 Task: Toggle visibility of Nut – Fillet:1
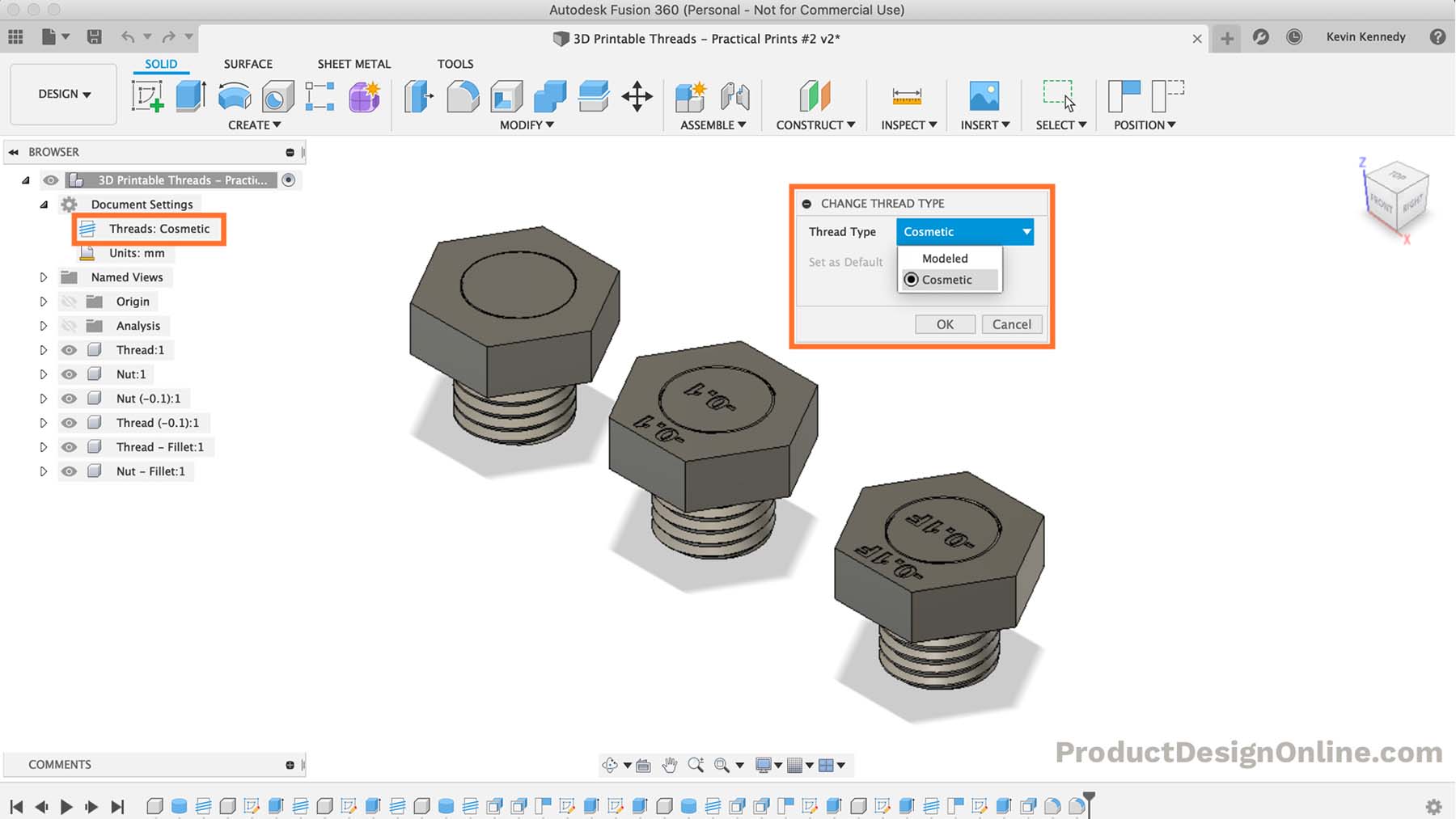(70, 471)
